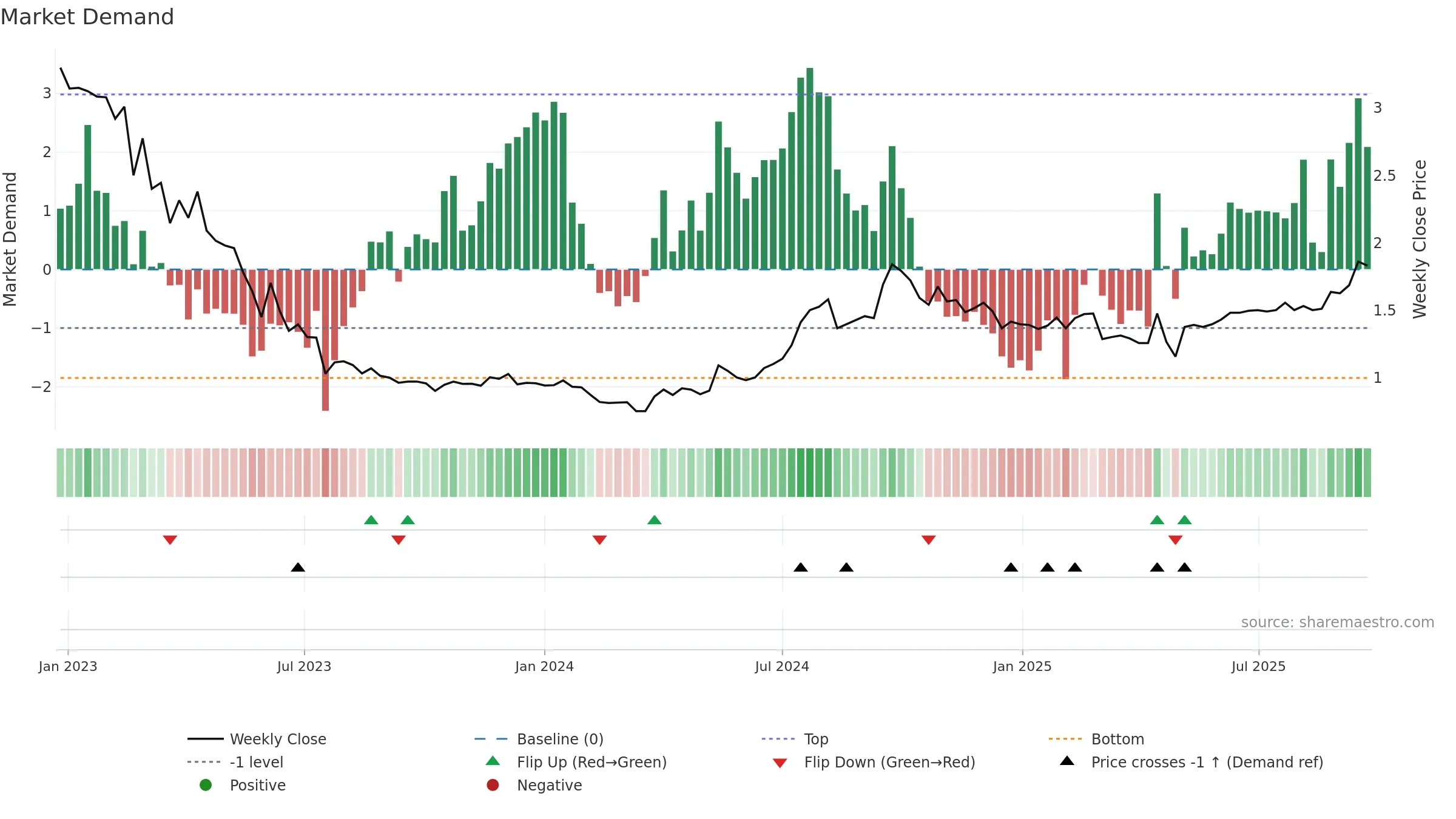Click the Jan 2025 x-axis label
Image resolution: width=1456 pixels, height=819 pixels.
coord(1022,666)
